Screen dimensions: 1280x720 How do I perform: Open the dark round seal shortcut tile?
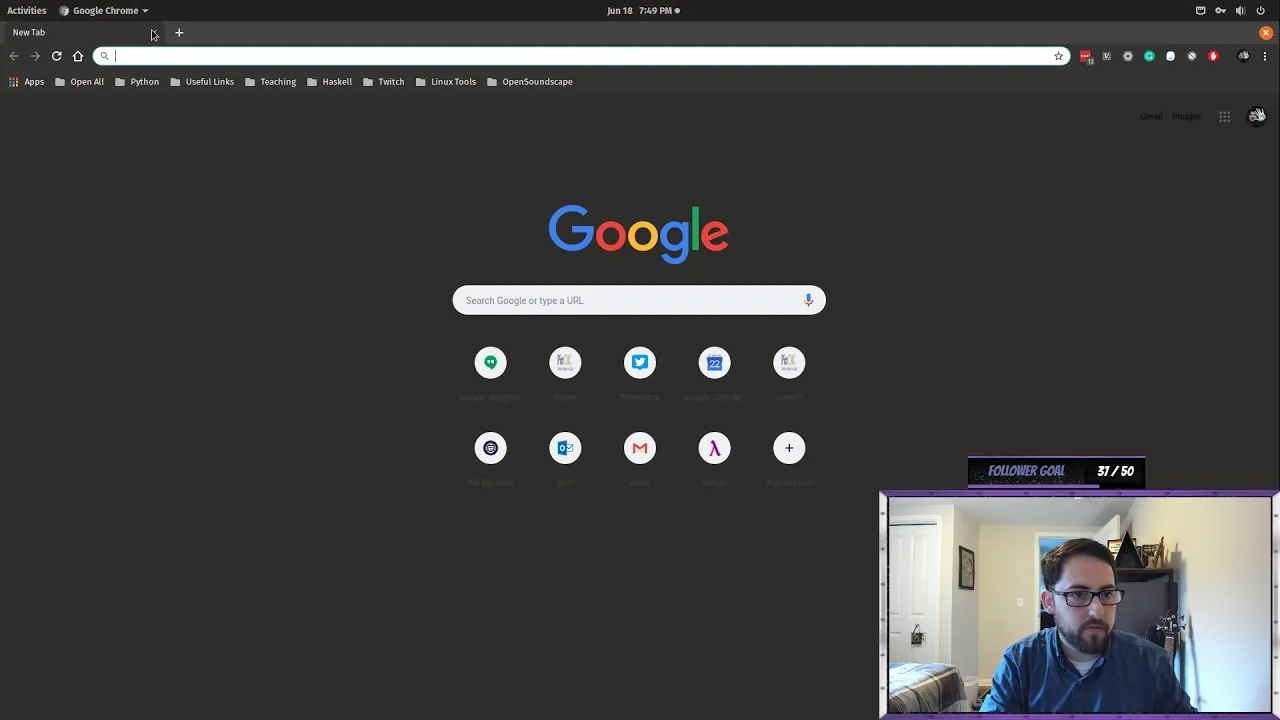pyautogui.click(x=490, y=448)
